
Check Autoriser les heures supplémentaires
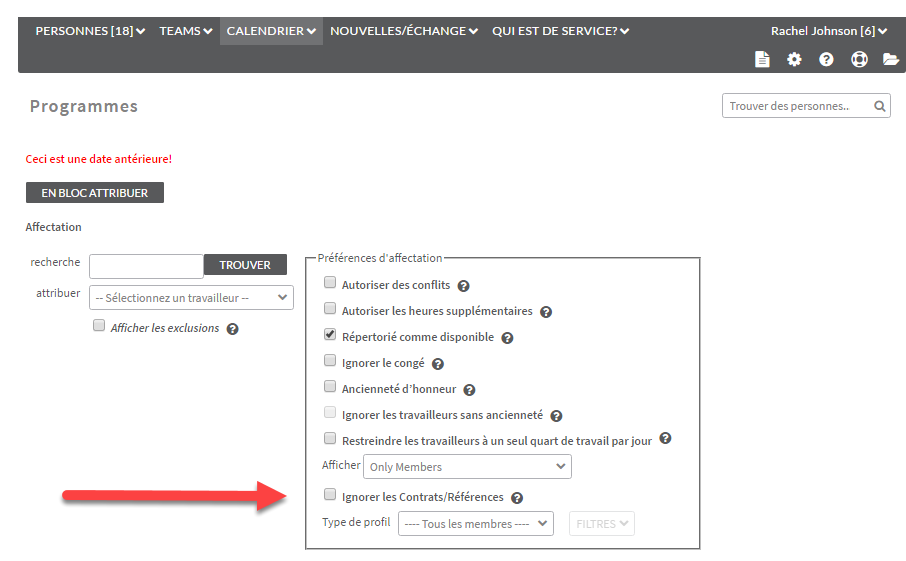330,308
